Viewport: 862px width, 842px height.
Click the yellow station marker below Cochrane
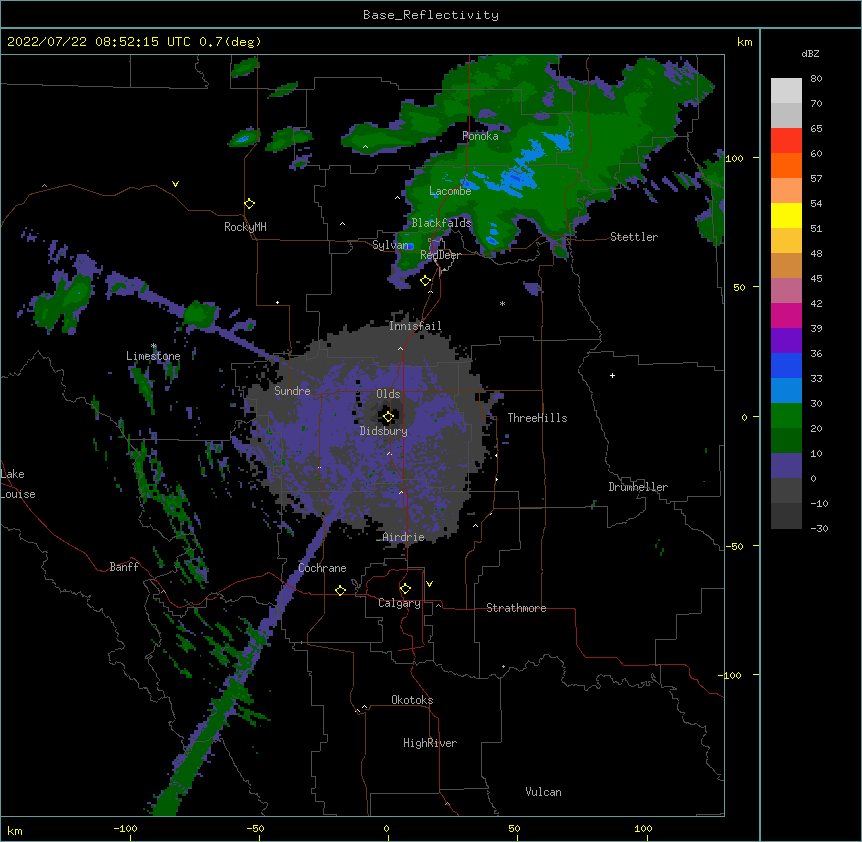click(340, 590)
